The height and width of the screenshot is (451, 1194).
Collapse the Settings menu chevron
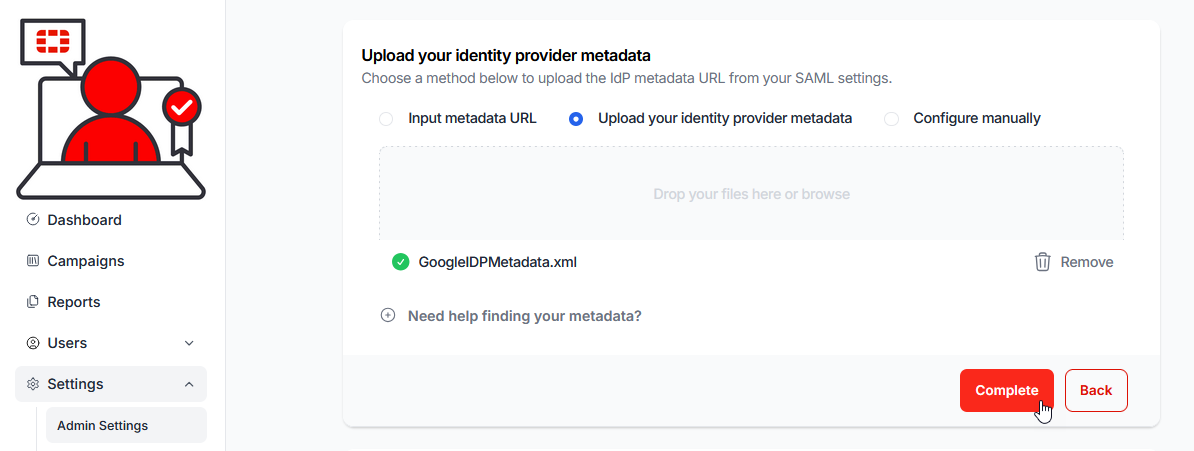click(189, 384)
